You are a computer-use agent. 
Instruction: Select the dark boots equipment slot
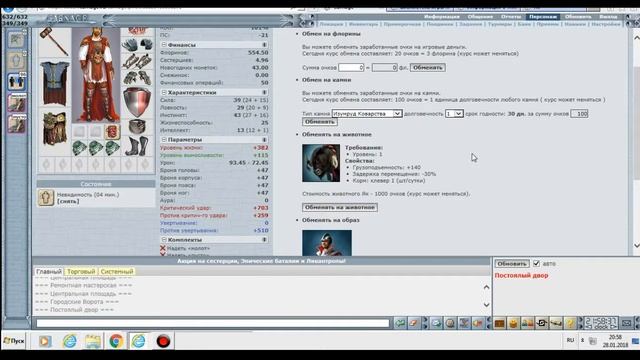(x=138, y=146)
